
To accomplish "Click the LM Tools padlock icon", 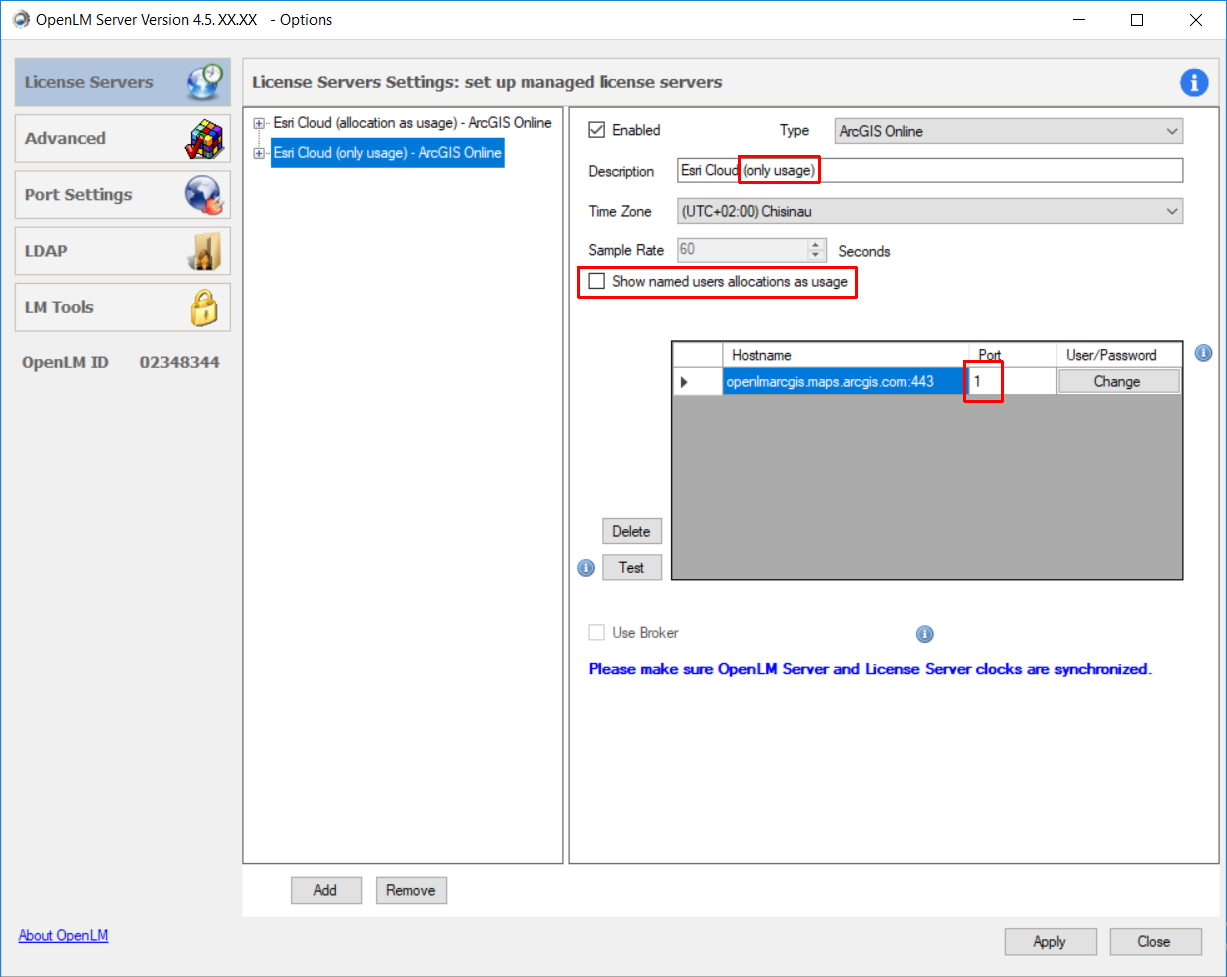I will (x=205, y=307).
